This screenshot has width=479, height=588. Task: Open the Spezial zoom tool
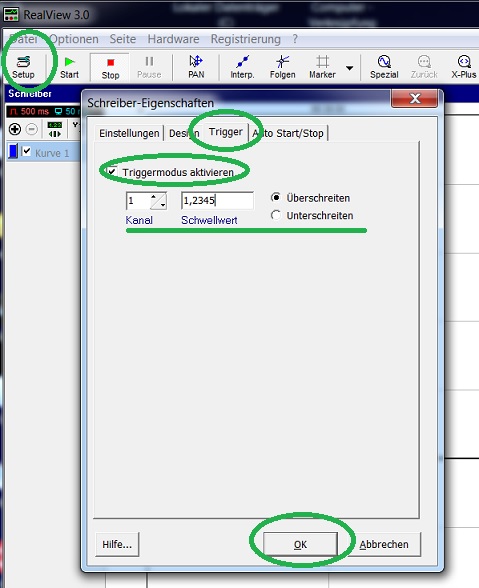coord(384,67)
